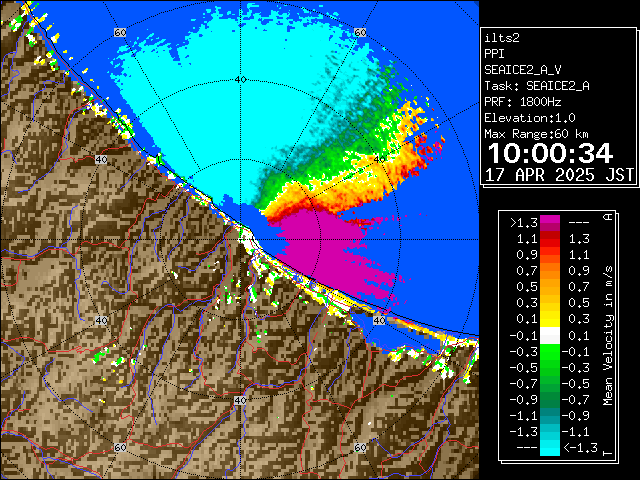This screenshot has width=640, height=480.
Task: Click the "40" range label due south on land
Action: 240,400
